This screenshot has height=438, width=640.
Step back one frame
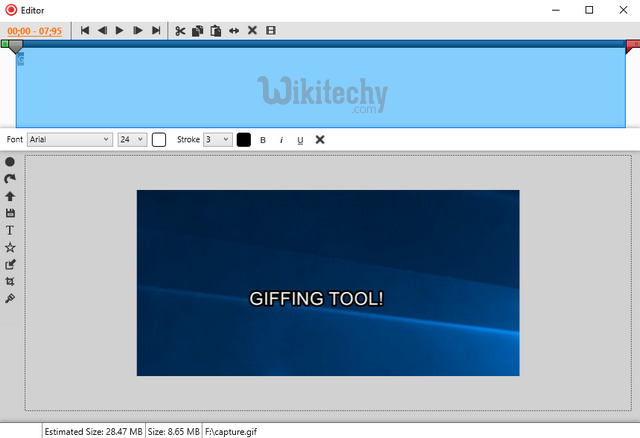point(102,31)
